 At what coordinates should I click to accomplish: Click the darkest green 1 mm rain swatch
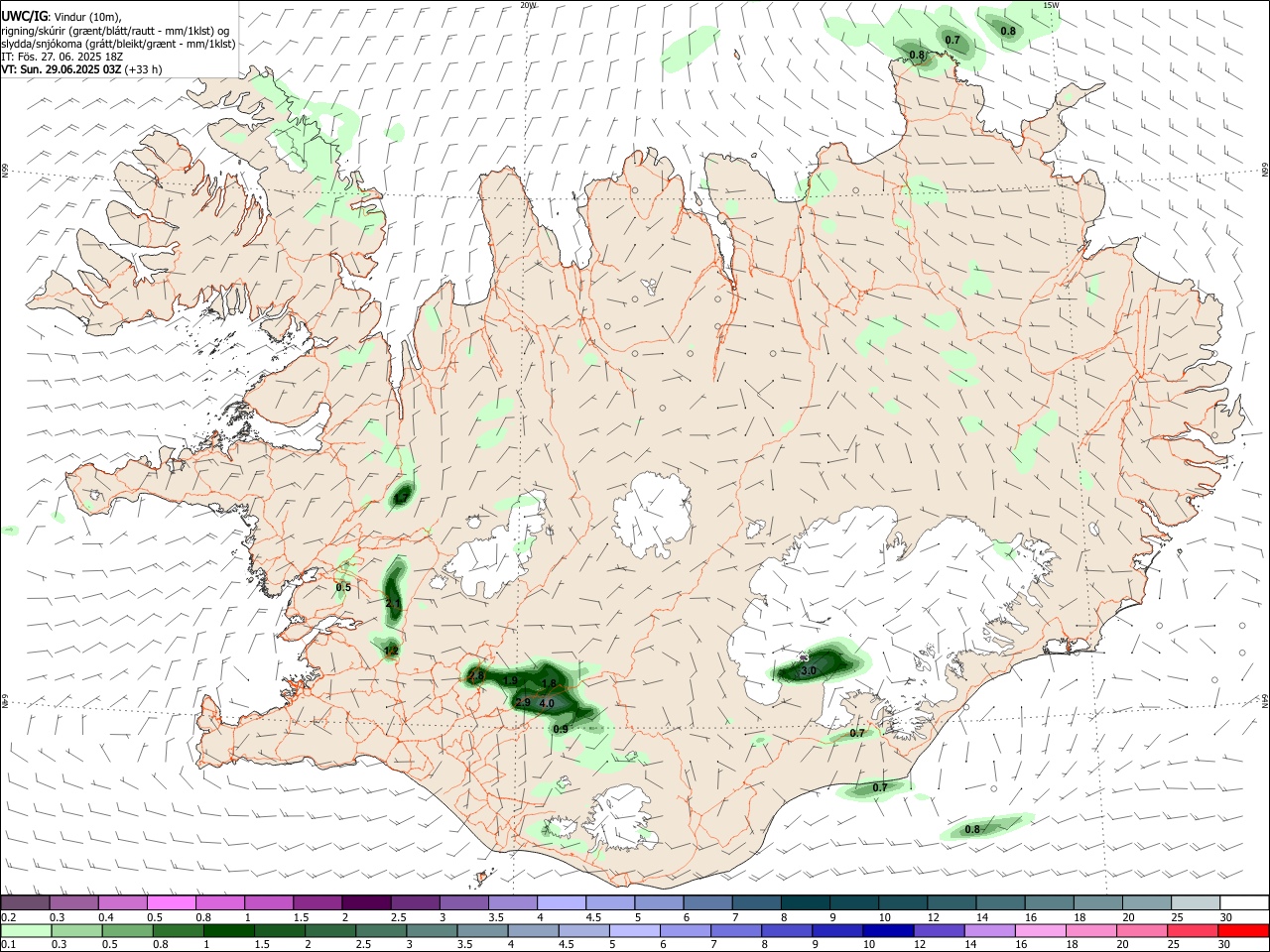pyautogui.click(x=228, y=931)
